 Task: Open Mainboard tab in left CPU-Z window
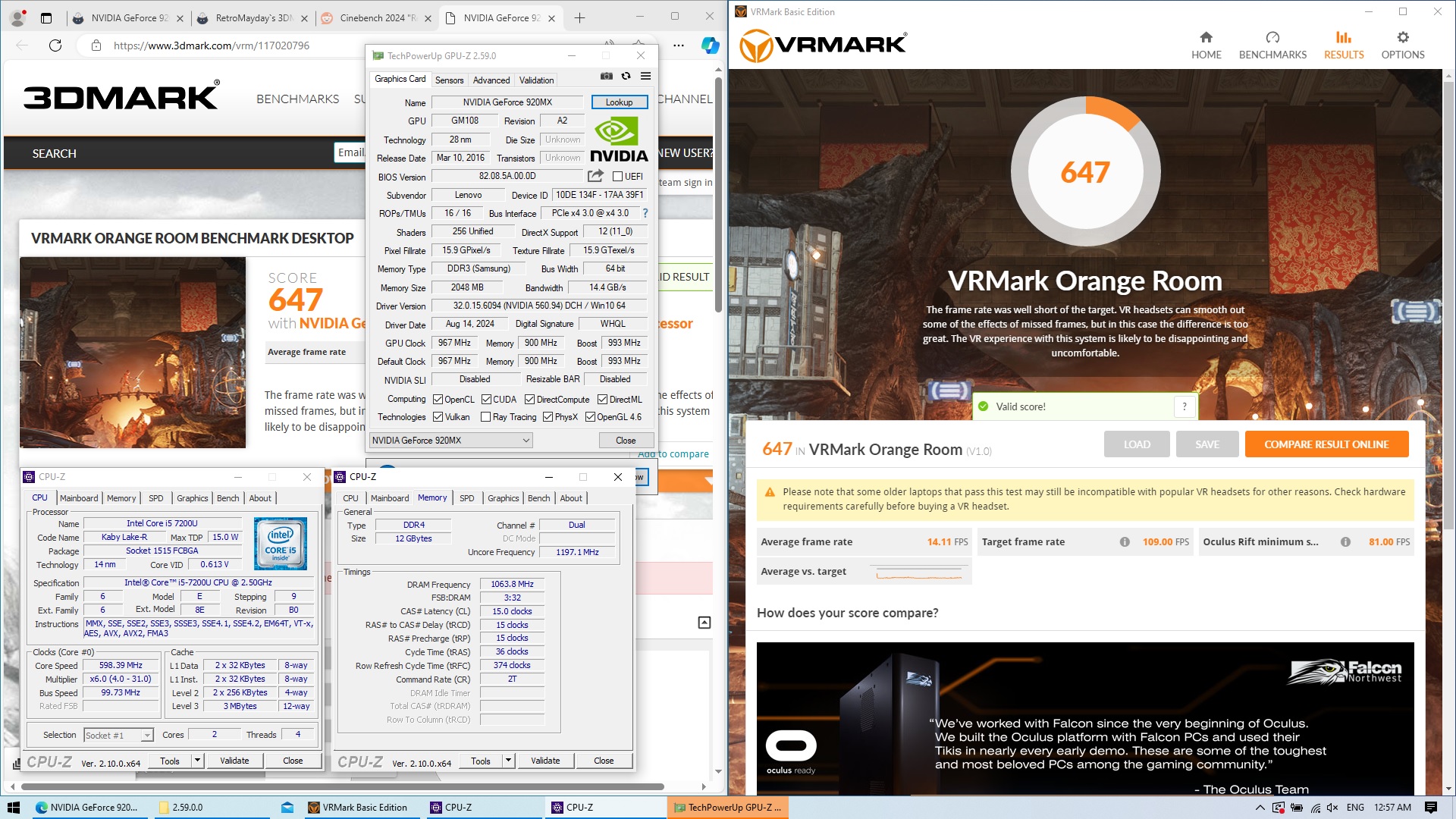click(79, 498)
